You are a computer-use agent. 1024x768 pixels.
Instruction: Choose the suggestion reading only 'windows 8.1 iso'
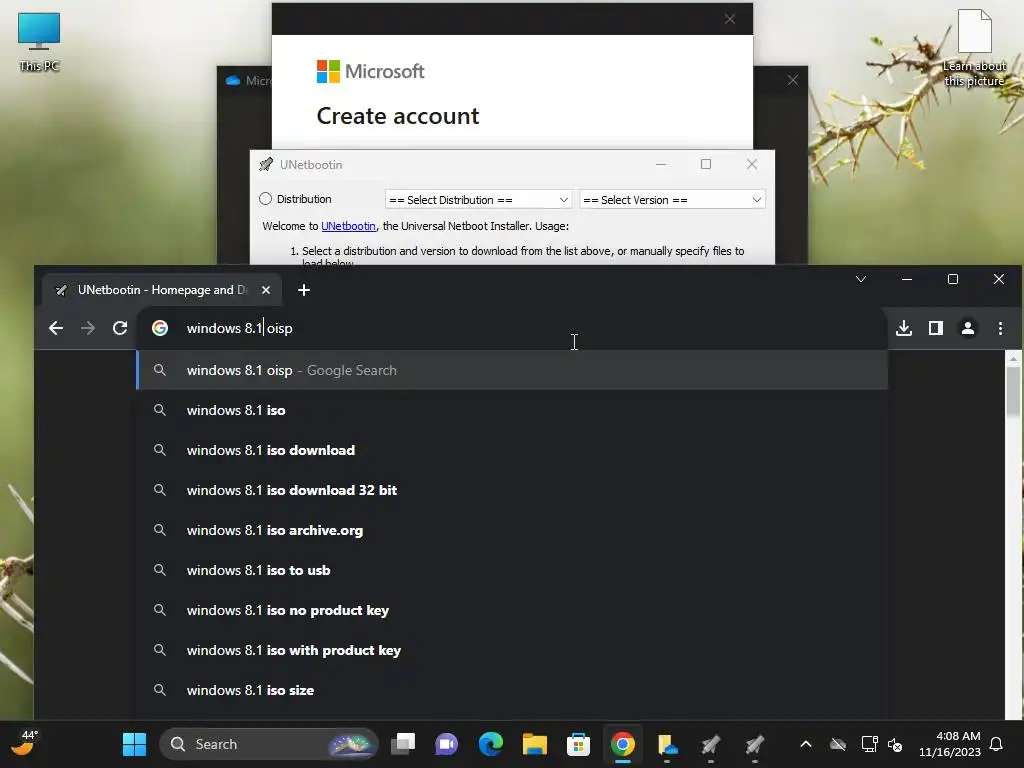[x=512, y=410]
